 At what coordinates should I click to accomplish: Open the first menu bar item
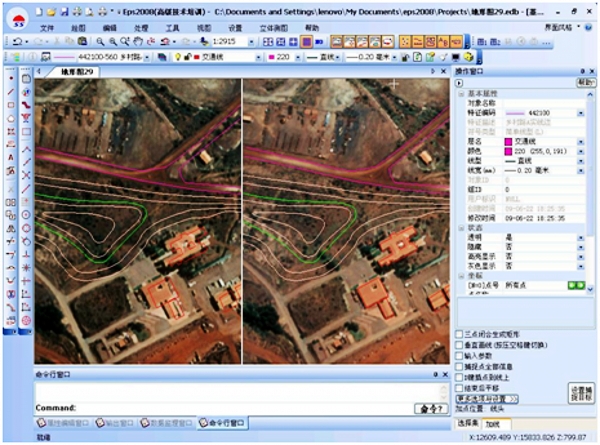47,28
